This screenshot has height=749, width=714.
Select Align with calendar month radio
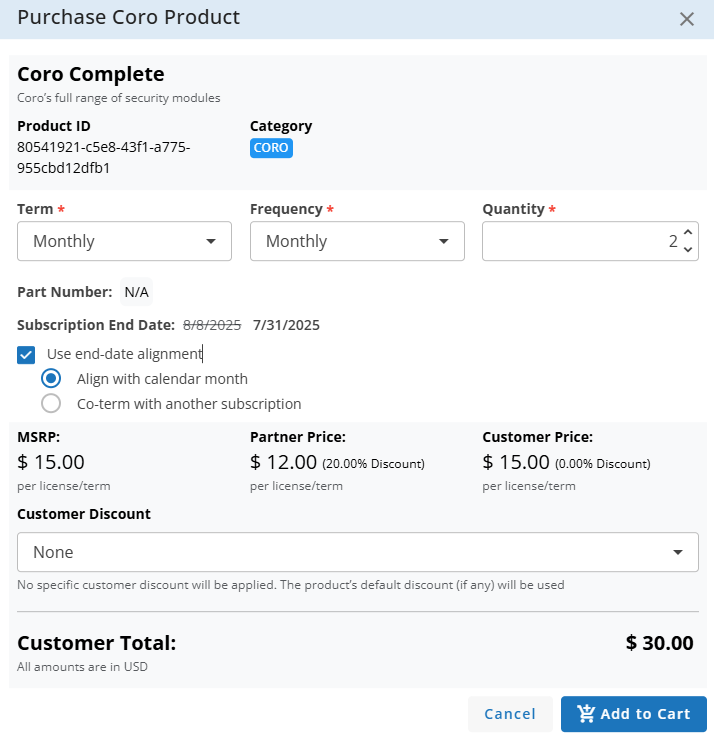[51, 378]
